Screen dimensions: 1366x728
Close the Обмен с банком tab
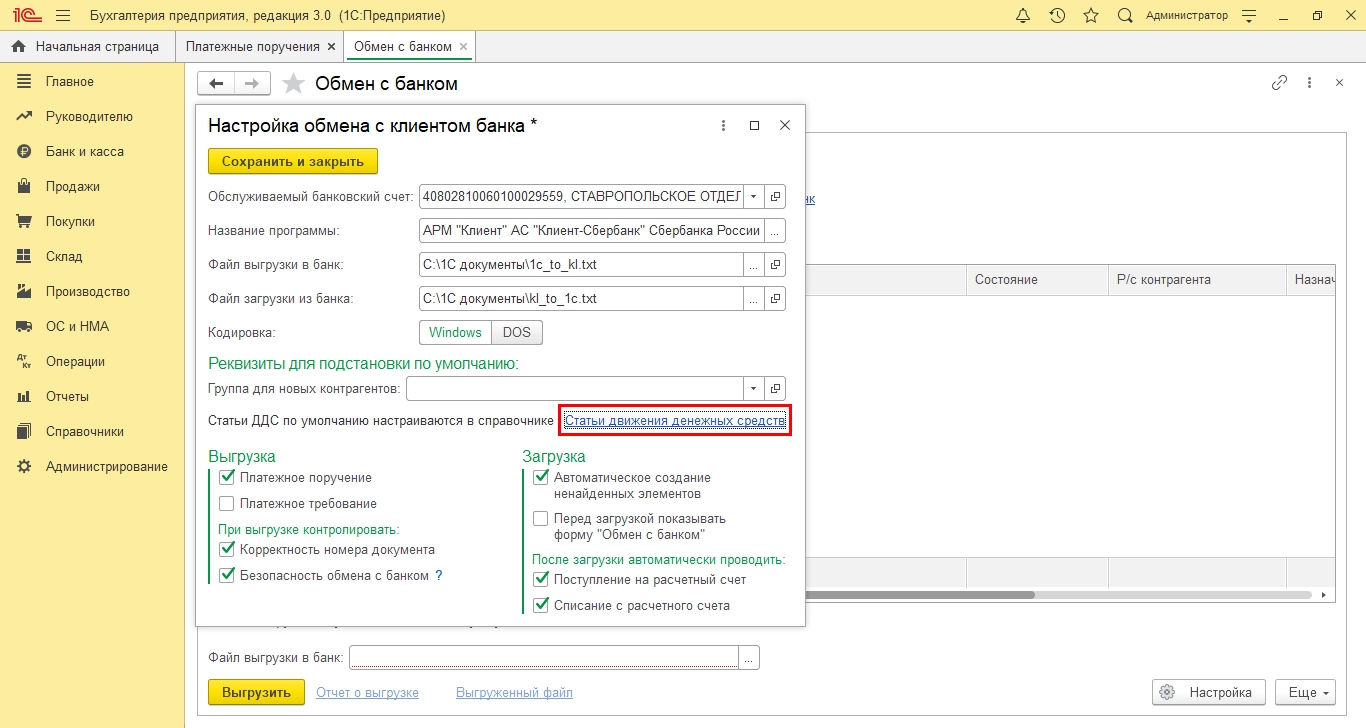[463, 47]
